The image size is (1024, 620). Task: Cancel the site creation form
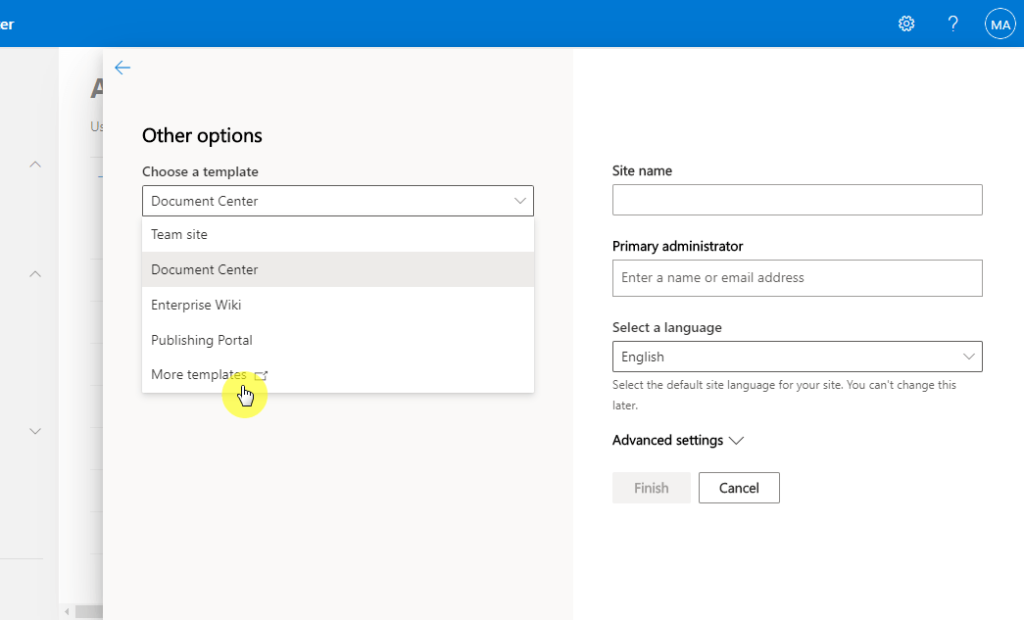(739, 488)
